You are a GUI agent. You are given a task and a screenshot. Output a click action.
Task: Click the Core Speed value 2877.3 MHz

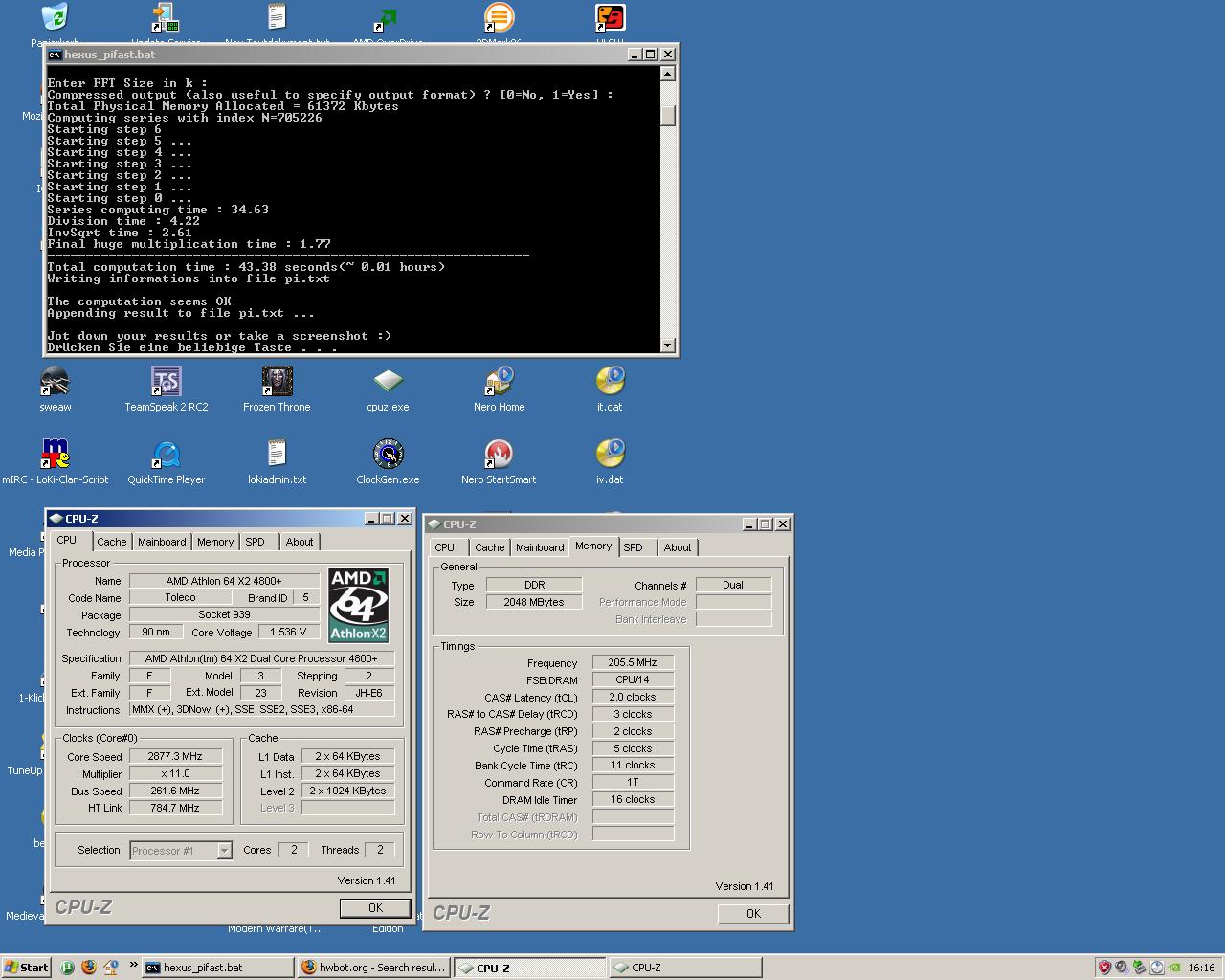tap(176, 756)
